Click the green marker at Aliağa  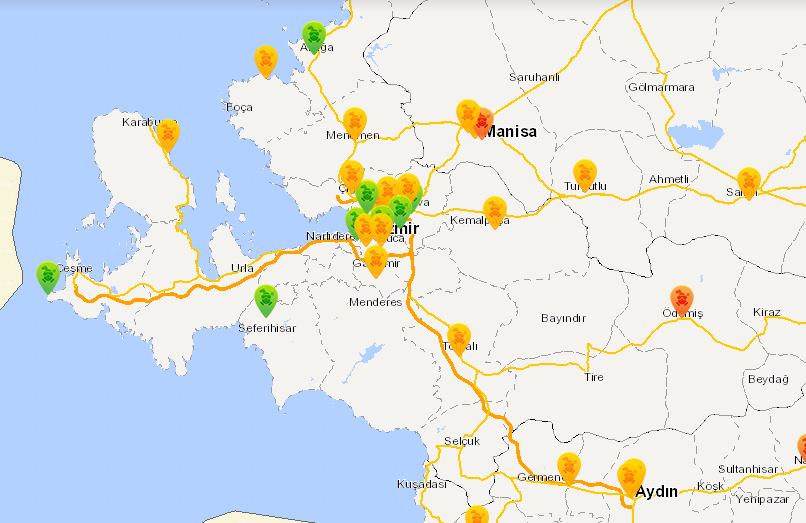(x=314, y=36)
